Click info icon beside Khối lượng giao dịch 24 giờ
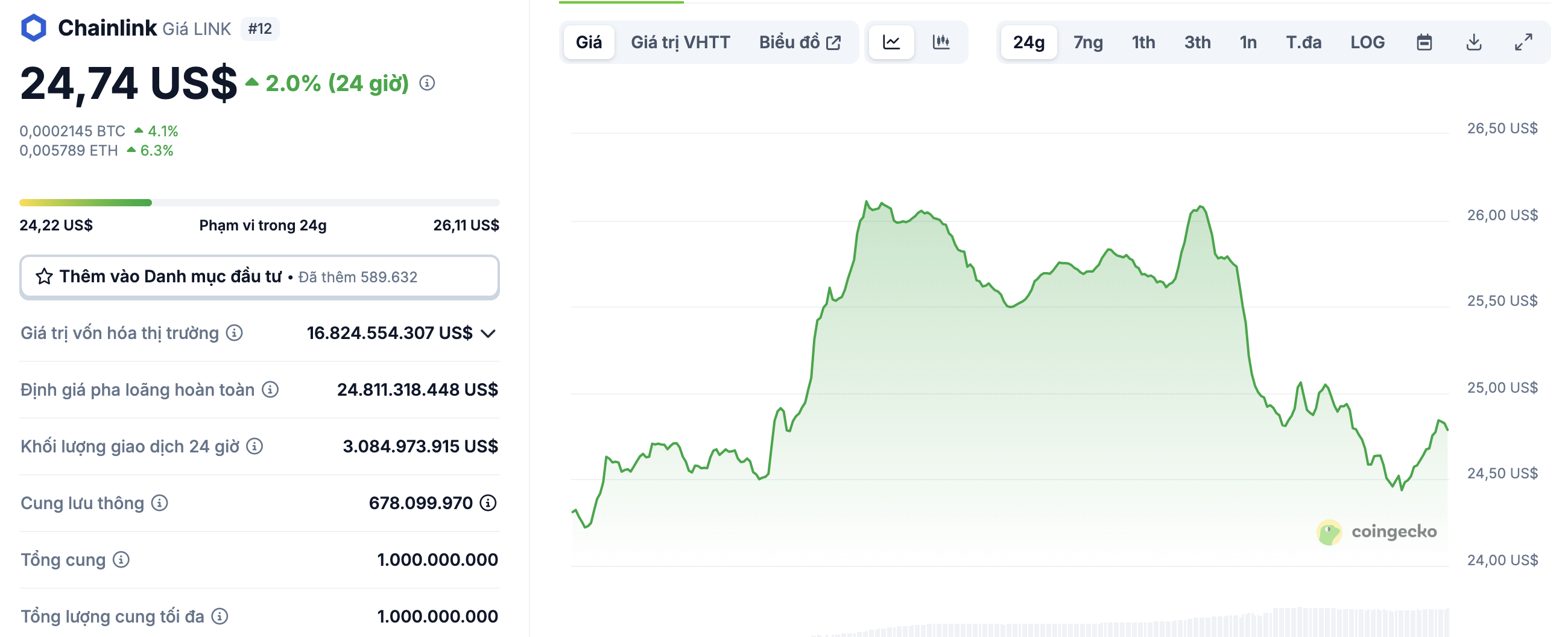Image resolution: width=1568 pixels, height=637 pixels. point(254,446)
